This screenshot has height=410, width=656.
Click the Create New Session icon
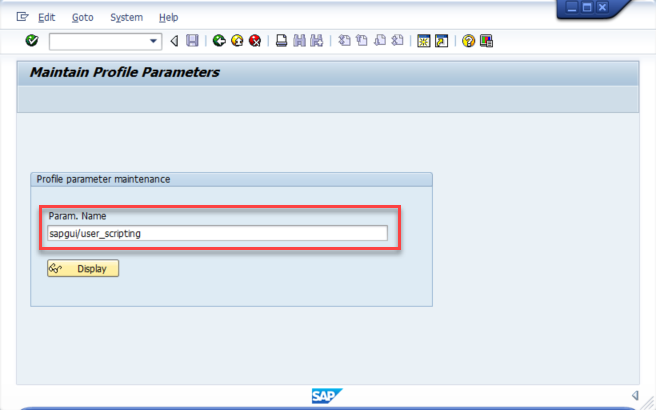[424, 41]
